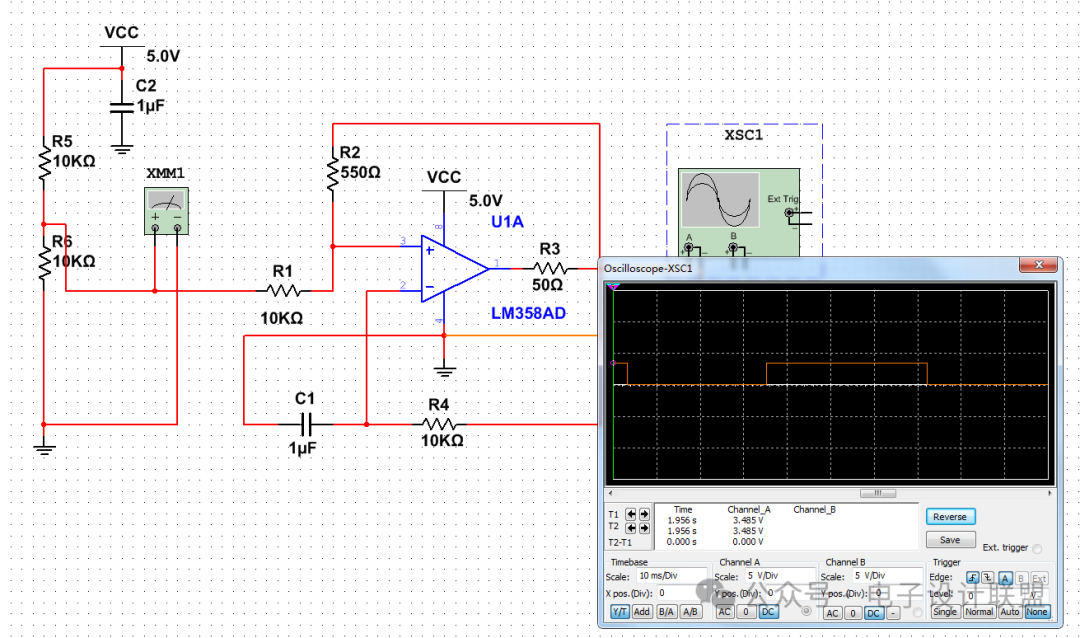Set trigger mode to Single
Image resolution: width=1080 pixels, height=638 pixels.
click(x=945, y=611)
